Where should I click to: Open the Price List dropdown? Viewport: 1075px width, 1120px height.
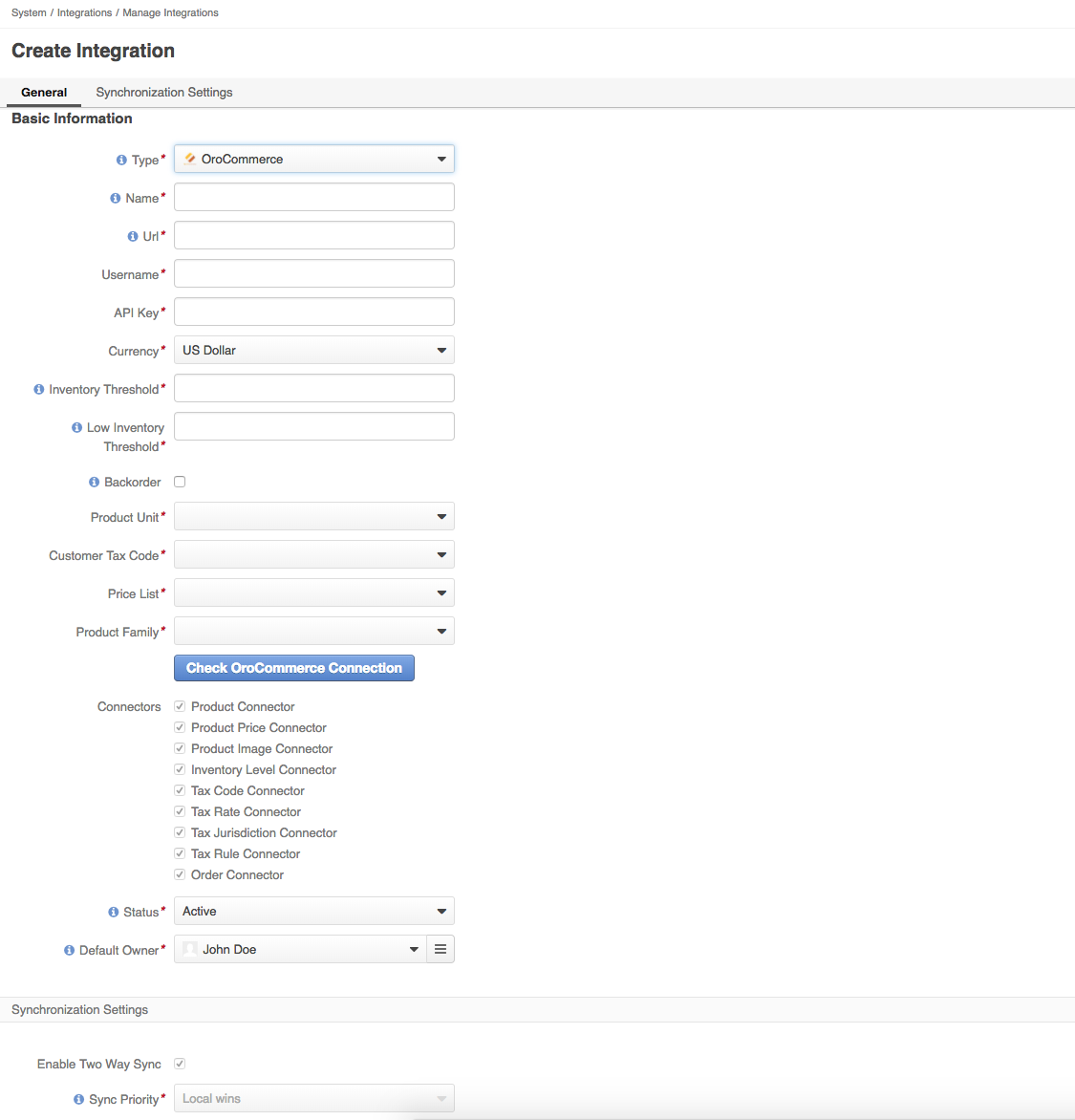tap(313, 593)
